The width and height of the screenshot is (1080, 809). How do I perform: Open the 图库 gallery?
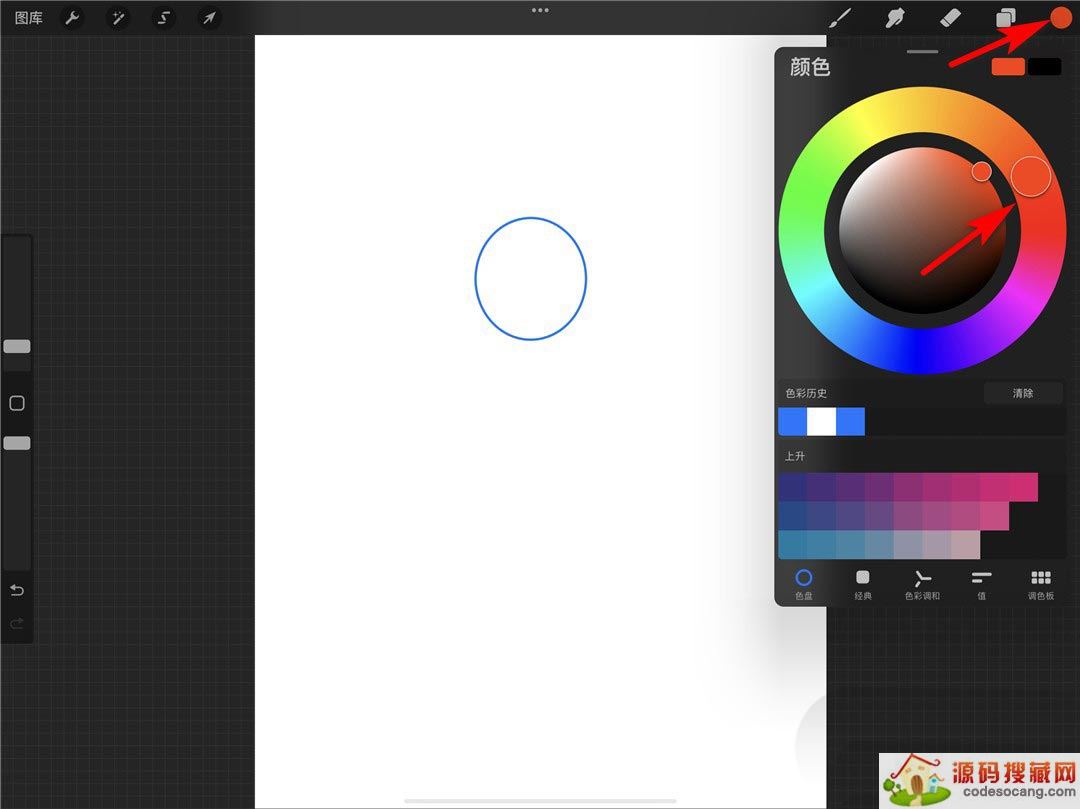click(x=29, y=18)
